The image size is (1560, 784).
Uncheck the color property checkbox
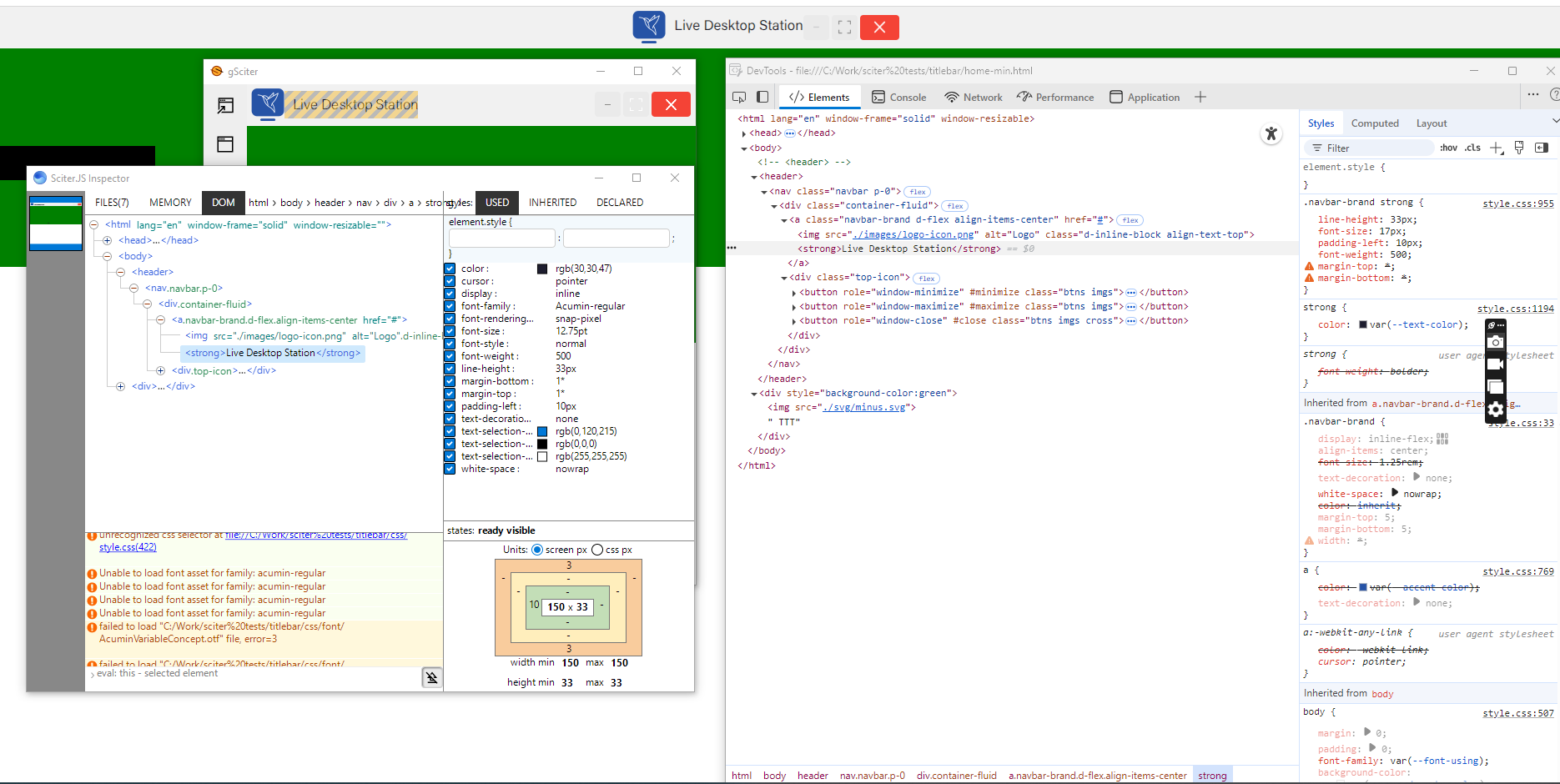click(x=450, y=269)
